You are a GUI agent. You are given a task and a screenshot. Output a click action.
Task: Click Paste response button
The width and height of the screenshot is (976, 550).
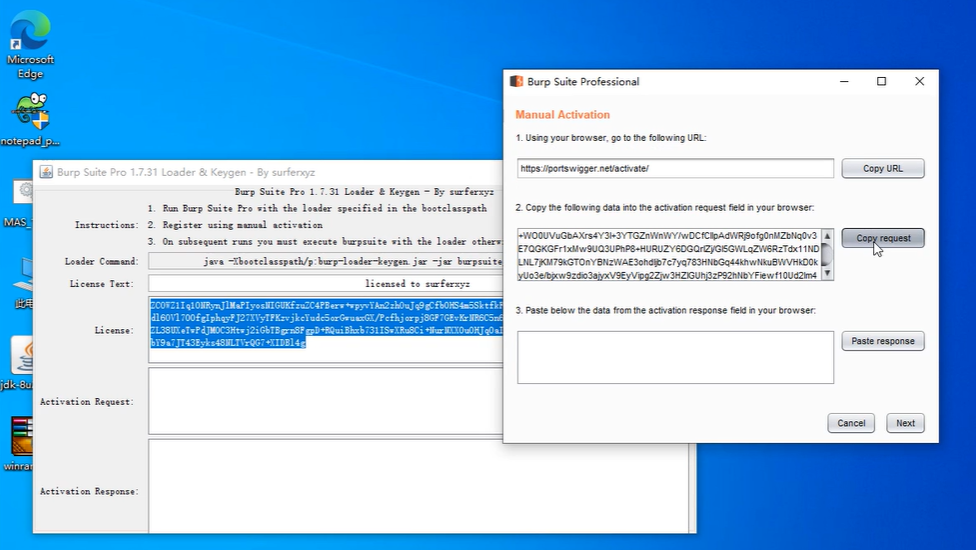pyautogui.click(x=883, y=341)
